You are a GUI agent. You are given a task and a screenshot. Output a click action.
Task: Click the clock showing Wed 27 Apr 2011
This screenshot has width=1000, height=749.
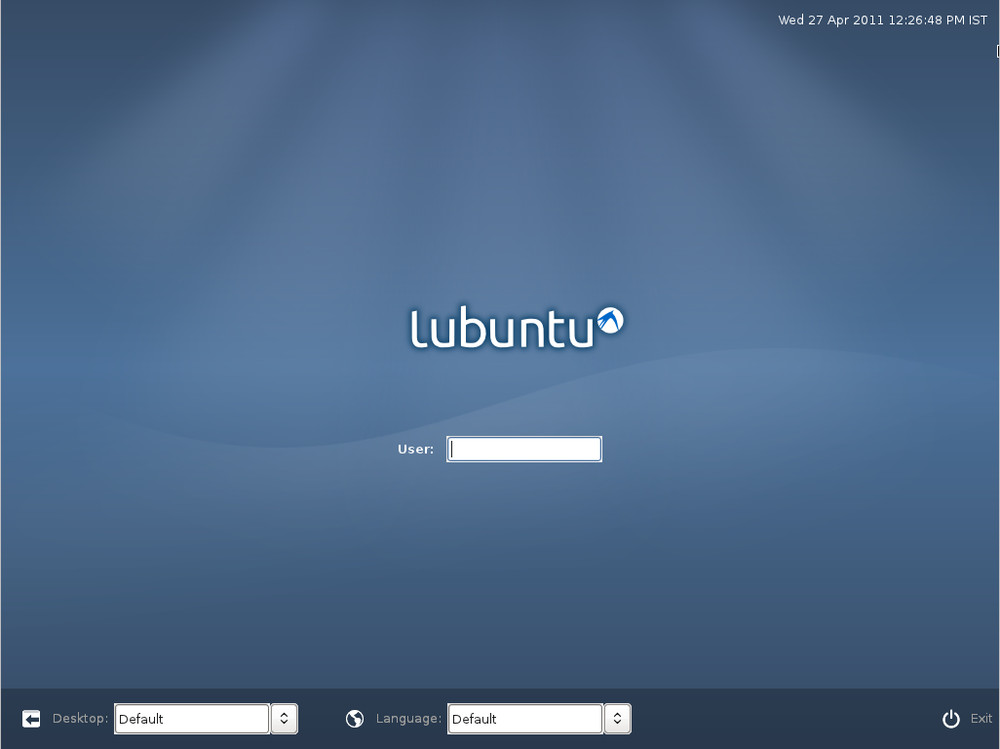[x=880, y=18]
